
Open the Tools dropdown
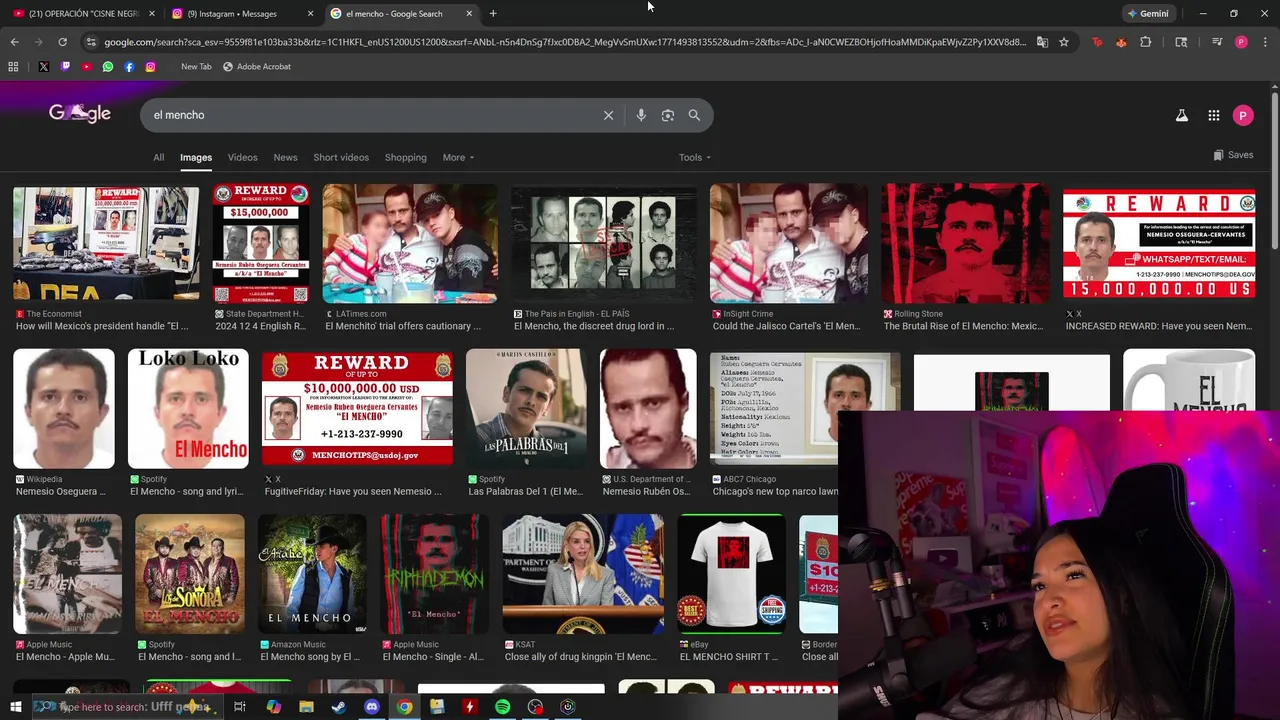695,157
